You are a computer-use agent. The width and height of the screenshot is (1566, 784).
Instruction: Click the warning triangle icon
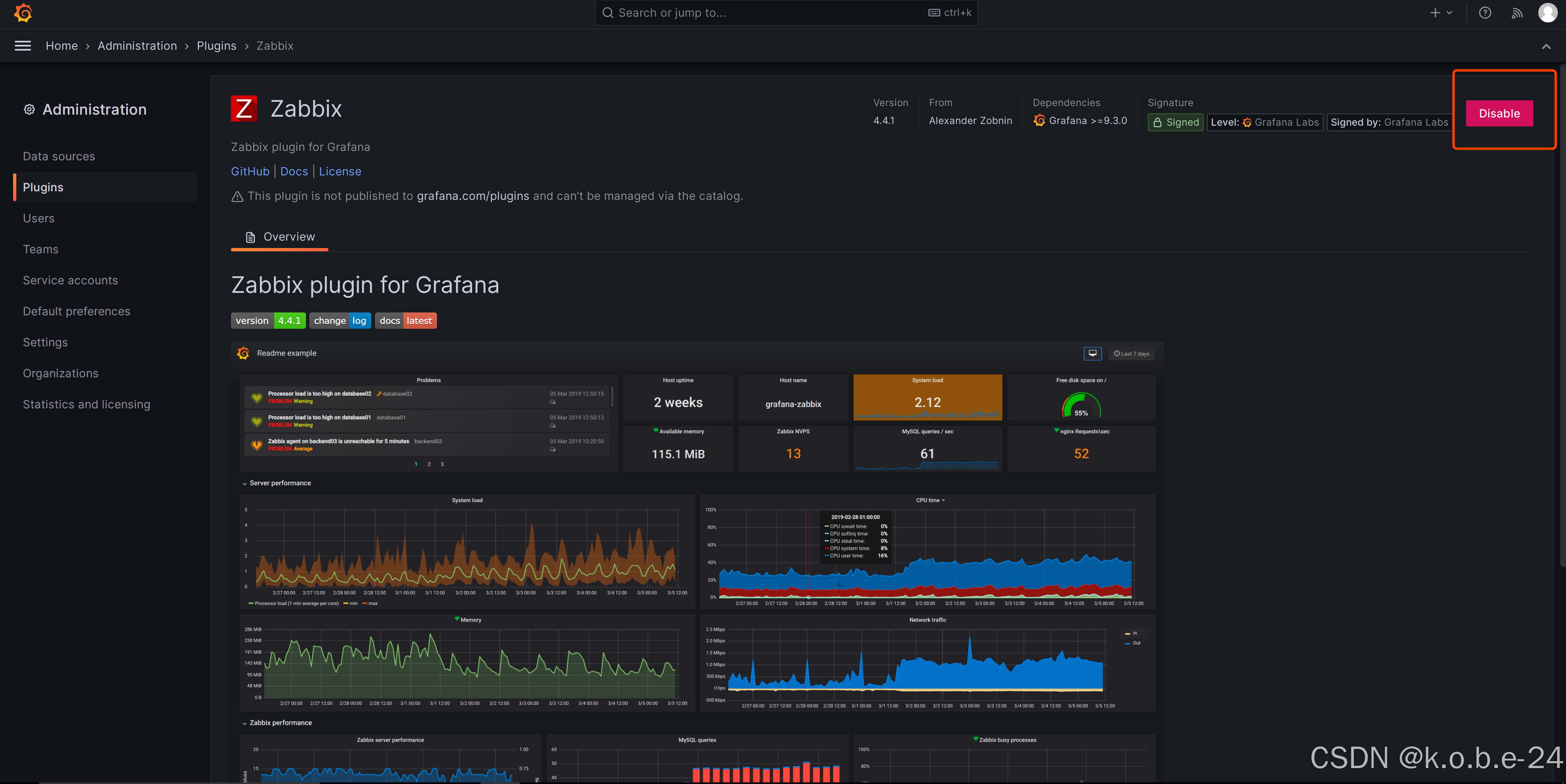237,196
